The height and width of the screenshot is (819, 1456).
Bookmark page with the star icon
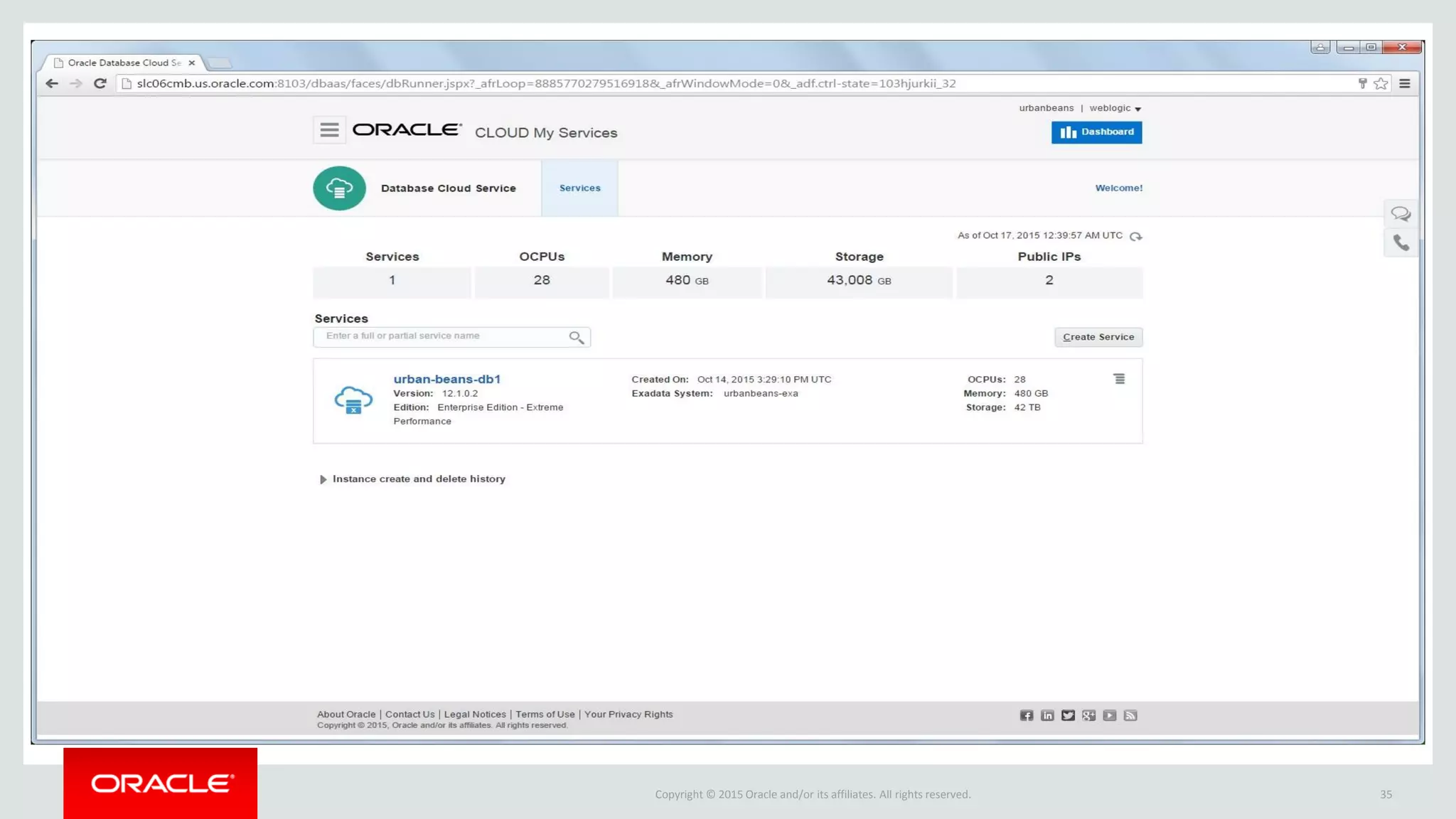(1381, 84)
